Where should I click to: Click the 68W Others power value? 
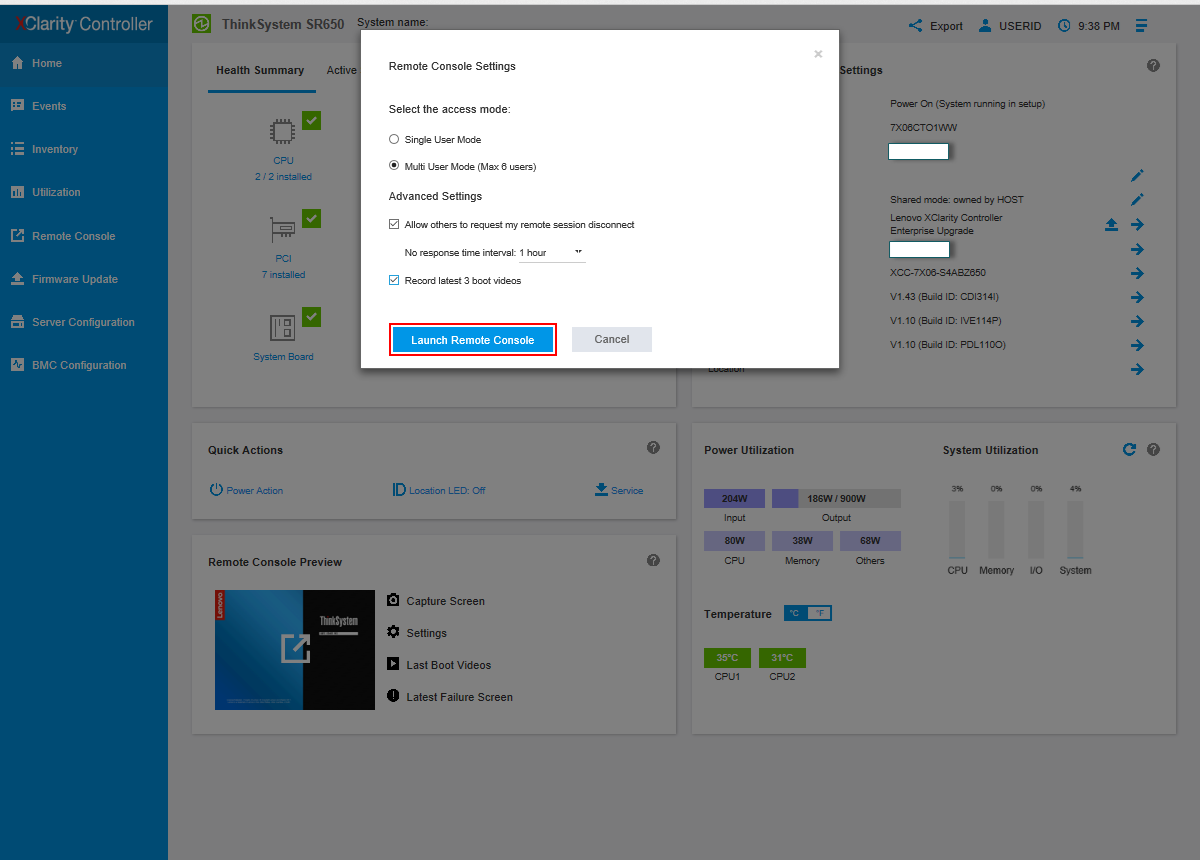[x=870, y=541]
